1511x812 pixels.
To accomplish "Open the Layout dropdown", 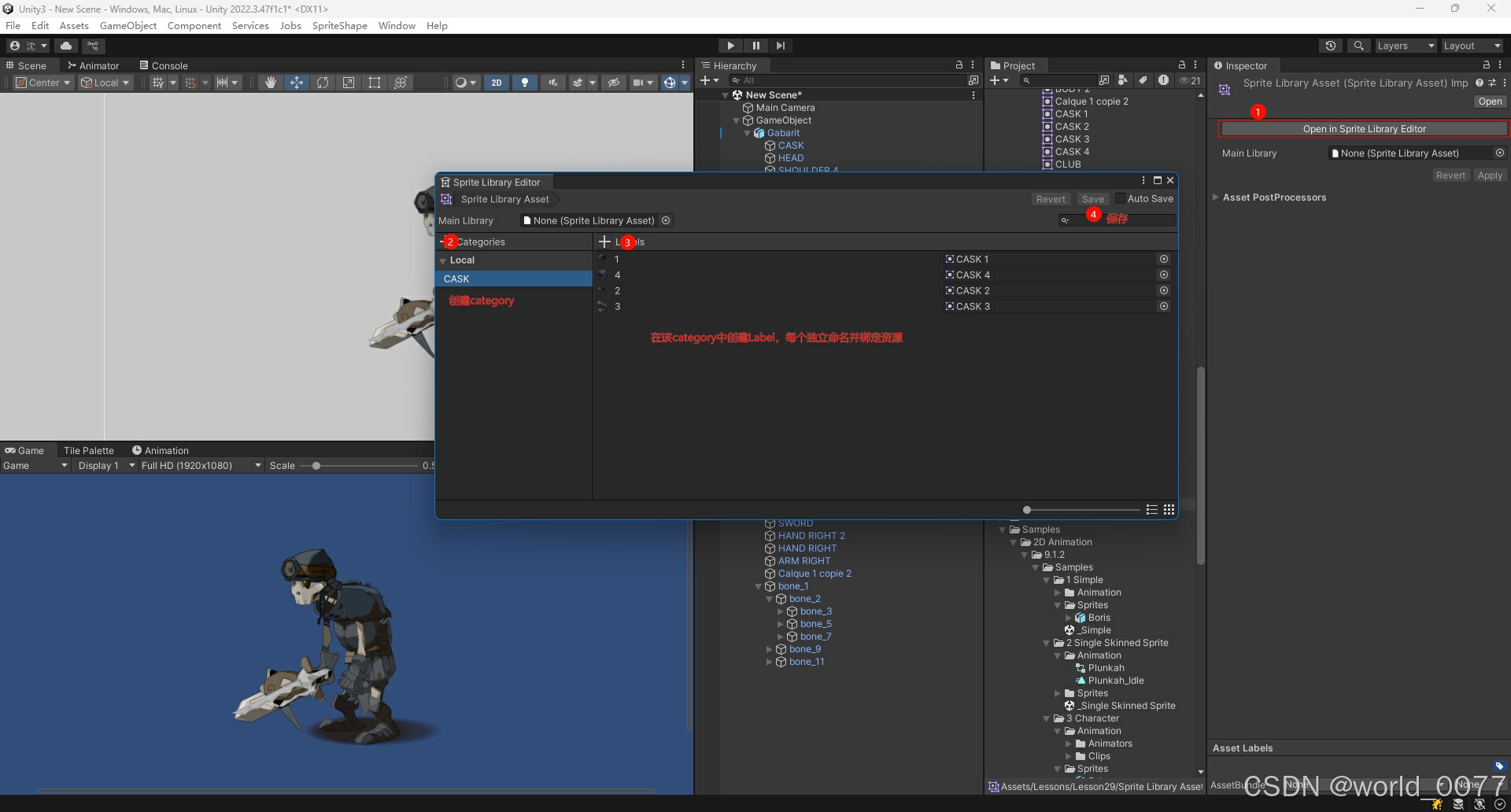I will pos(1470,45).
